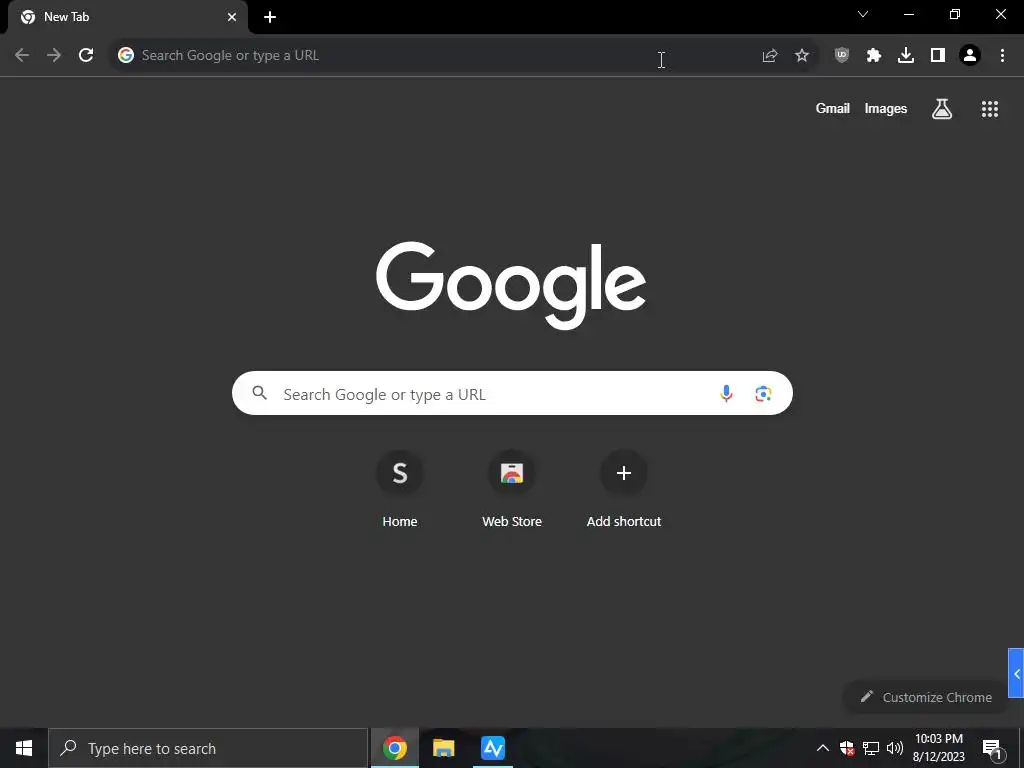The width and height of the screenshot is (1024, 768).
Task: Click the Google logo
Action: (x=511, y=285)
